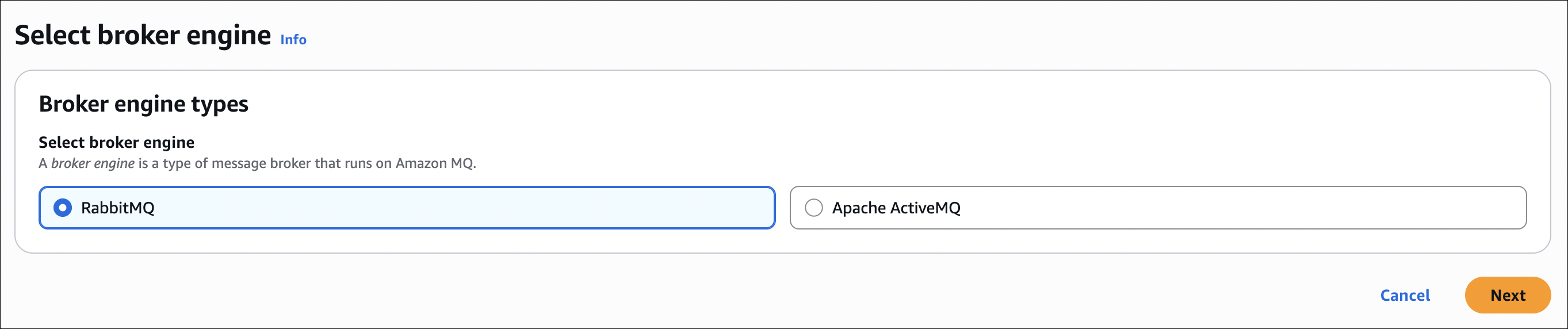
Task: Cancel the broker engine selection
Action: pyautogui.click(x=1404, y=296)
